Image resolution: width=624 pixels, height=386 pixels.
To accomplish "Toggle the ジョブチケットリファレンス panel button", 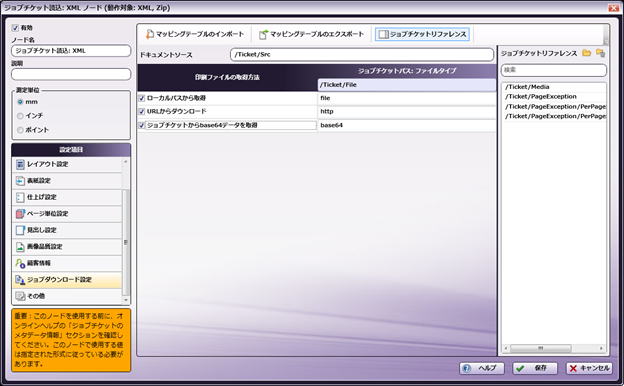I will [422, 34].
